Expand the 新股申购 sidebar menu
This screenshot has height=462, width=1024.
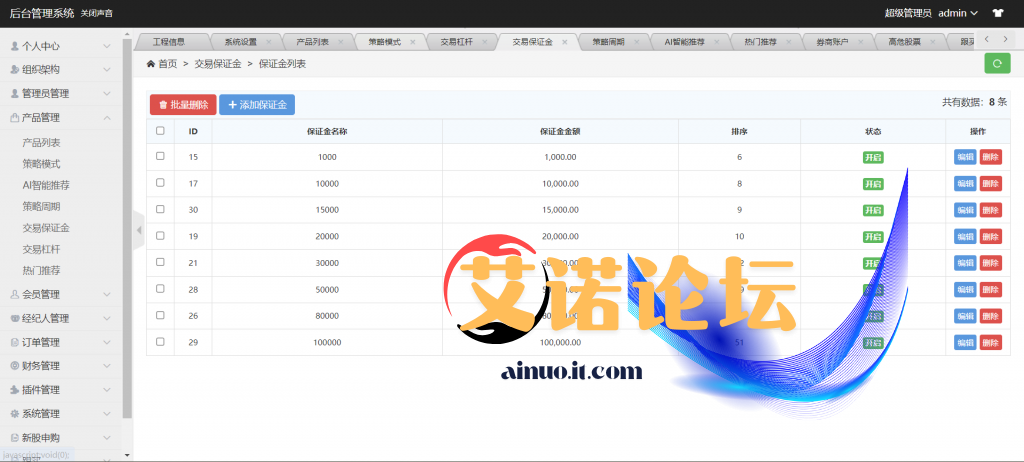[x=61, y=438]
